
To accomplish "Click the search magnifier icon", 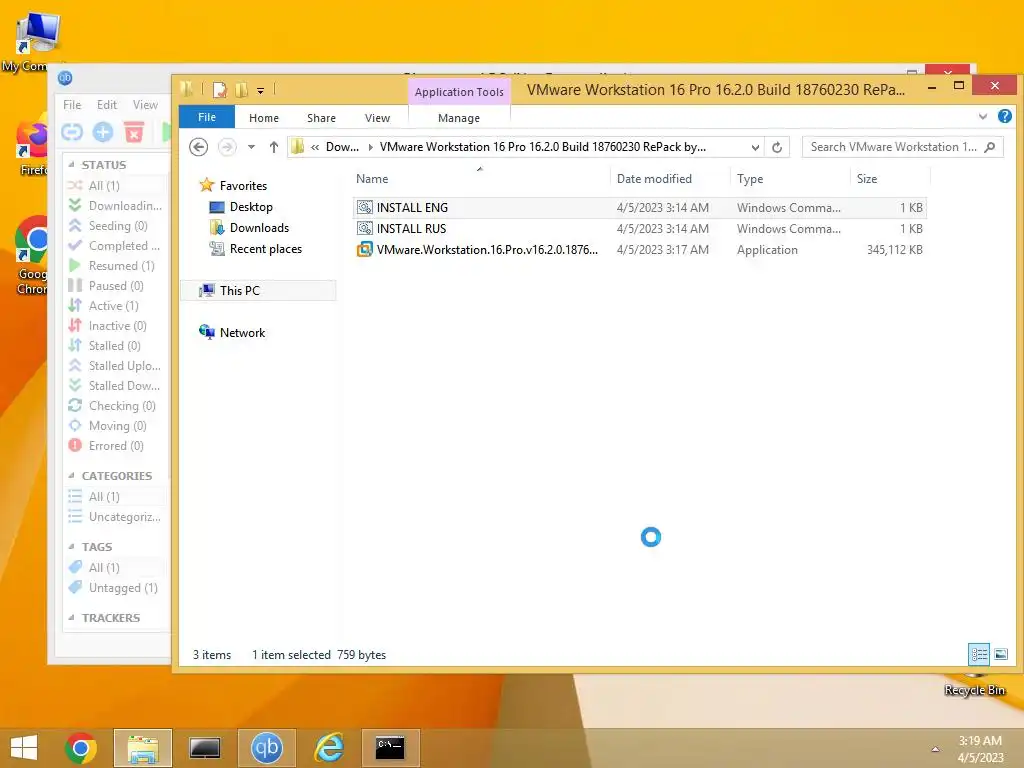I will coord(990,147).
